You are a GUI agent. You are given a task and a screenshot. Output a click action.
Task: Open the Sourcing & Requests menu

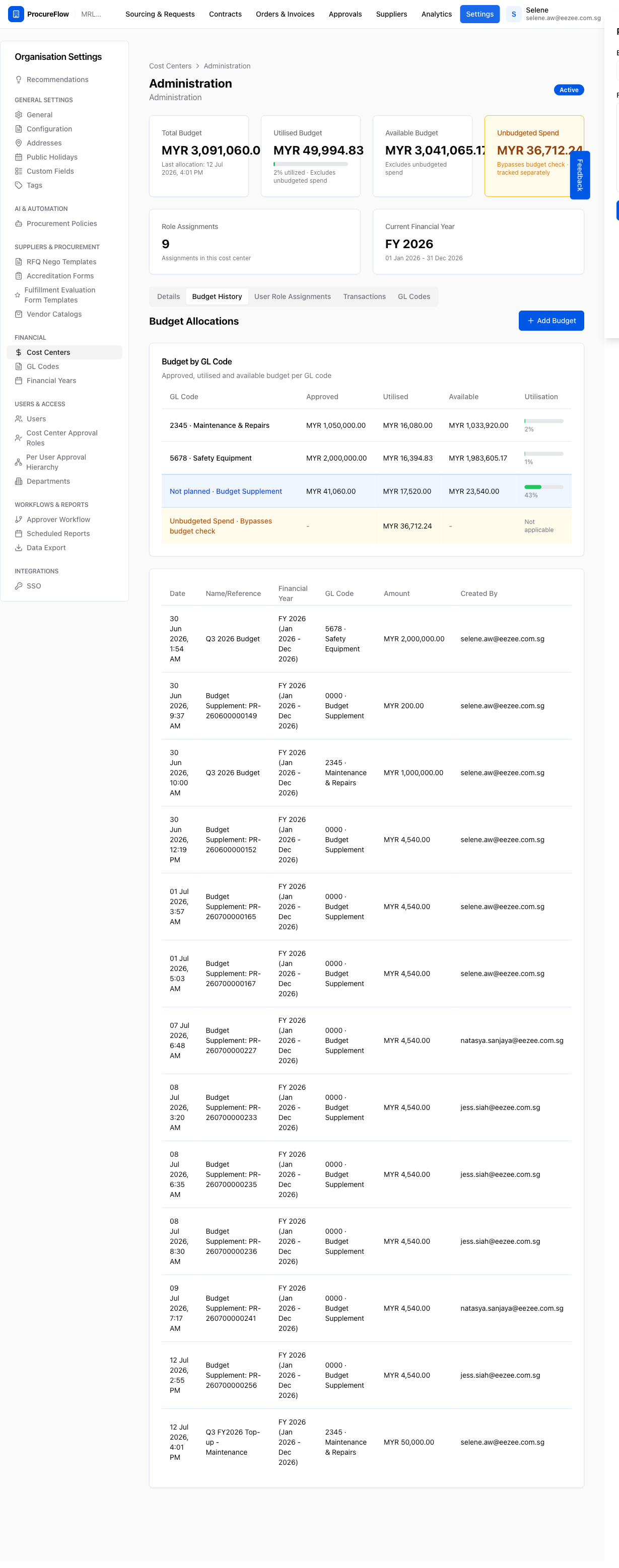160,14
